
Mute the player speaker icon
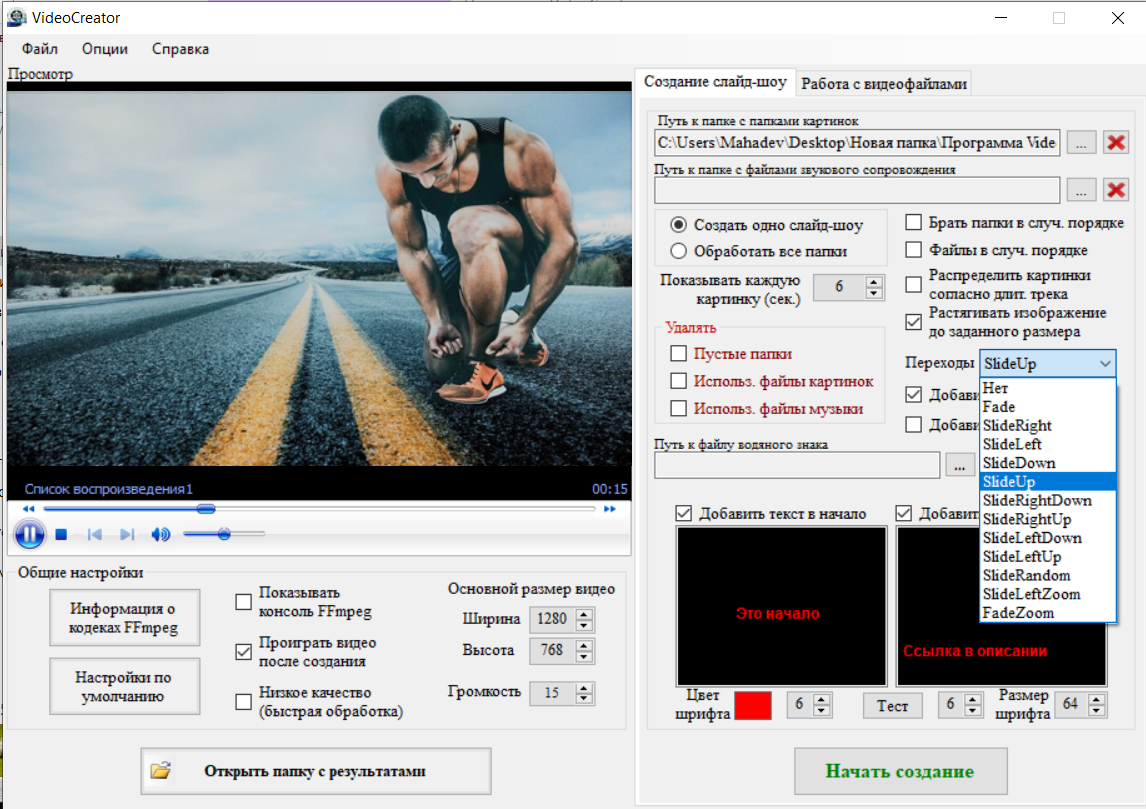coord(160,535)
